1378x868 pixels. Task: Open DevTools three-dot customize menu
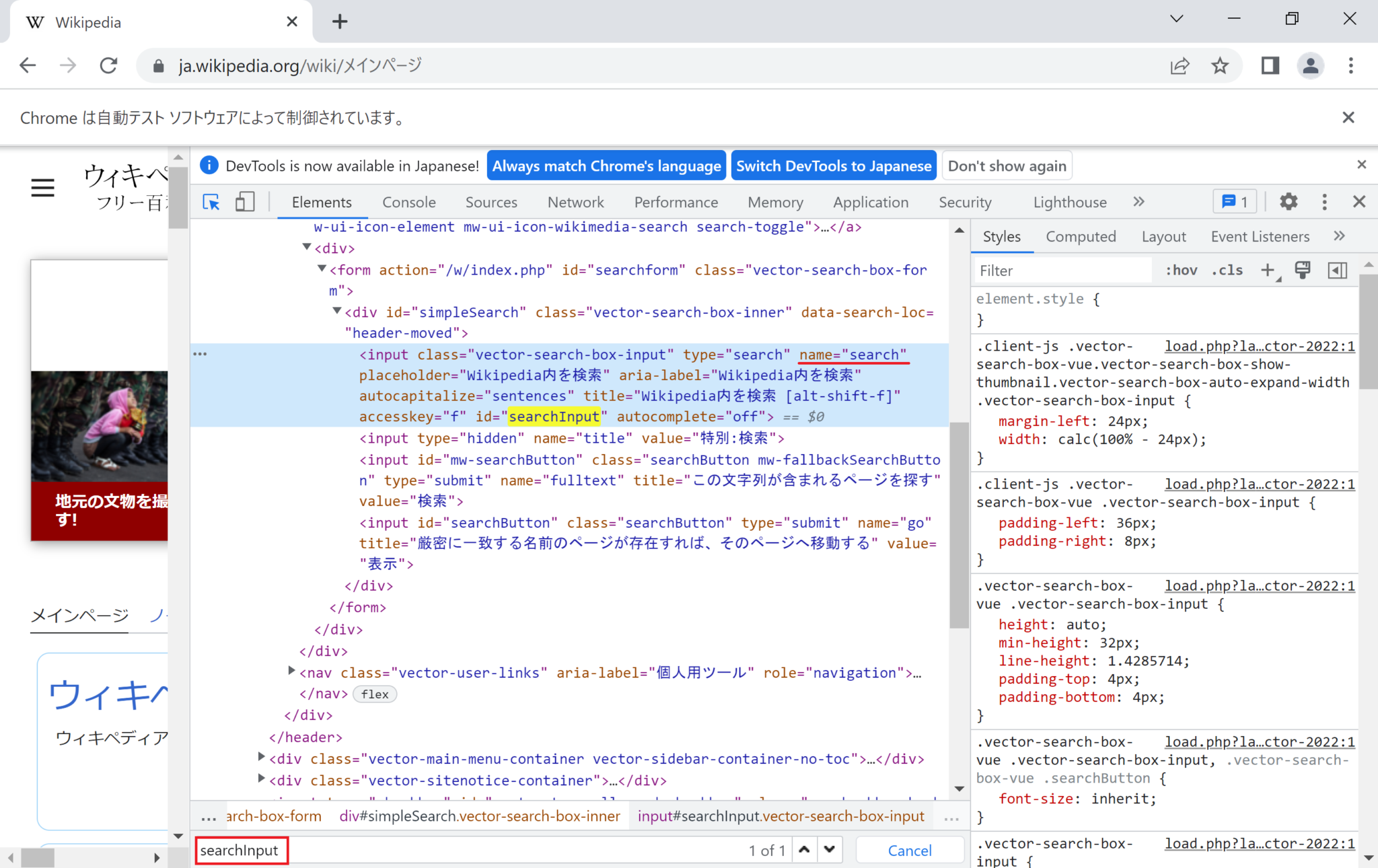[1324, 202]
